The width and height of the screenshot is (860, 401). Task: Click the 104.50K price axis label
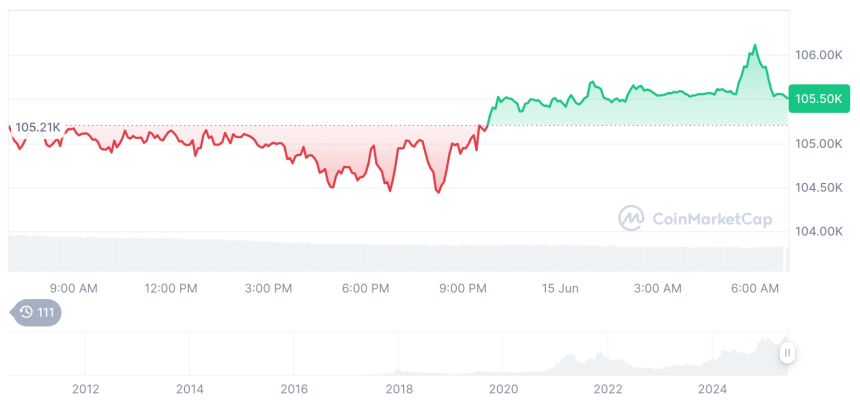[x=818, y=187]
